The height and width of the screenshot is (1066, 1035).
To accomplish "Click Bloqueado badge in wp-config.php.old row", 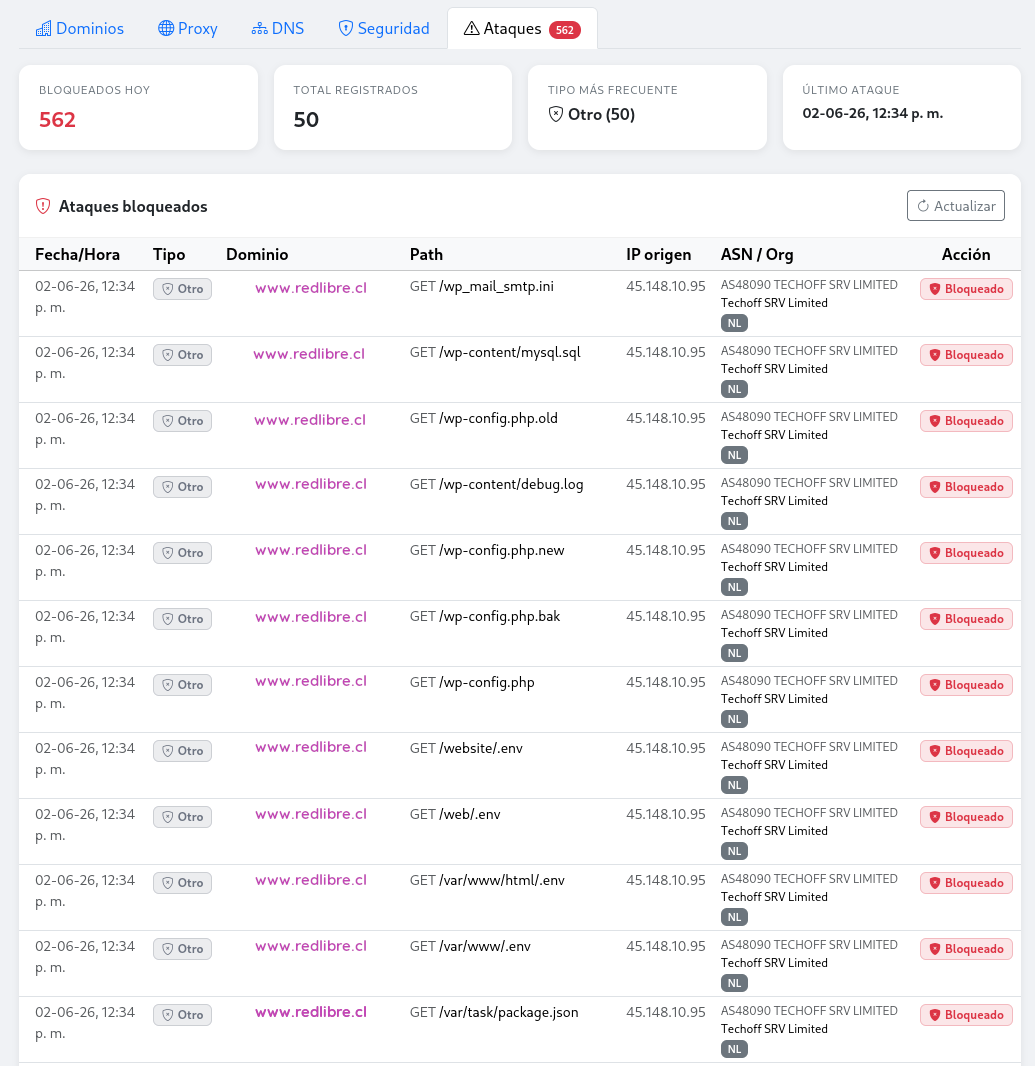I will point(966,421).
